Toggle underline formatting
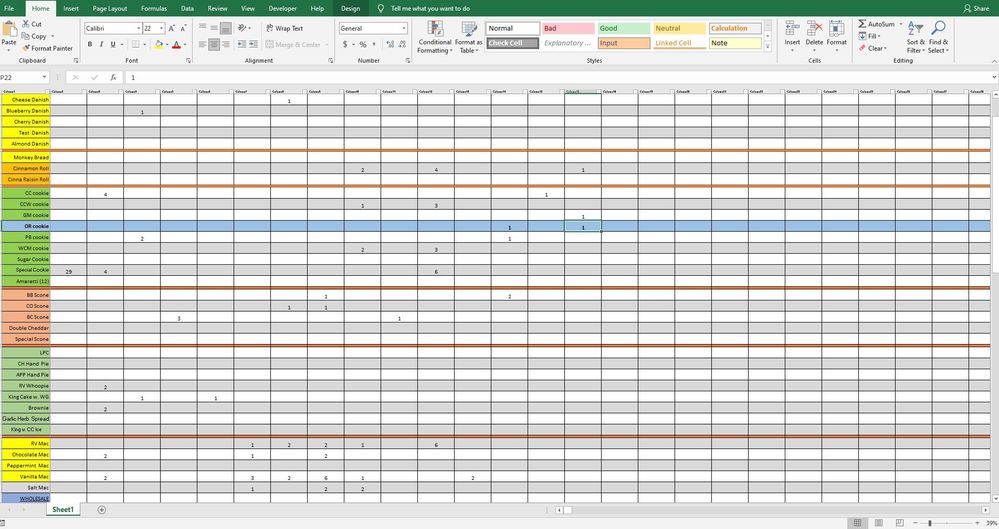 [x=113, y=44]
